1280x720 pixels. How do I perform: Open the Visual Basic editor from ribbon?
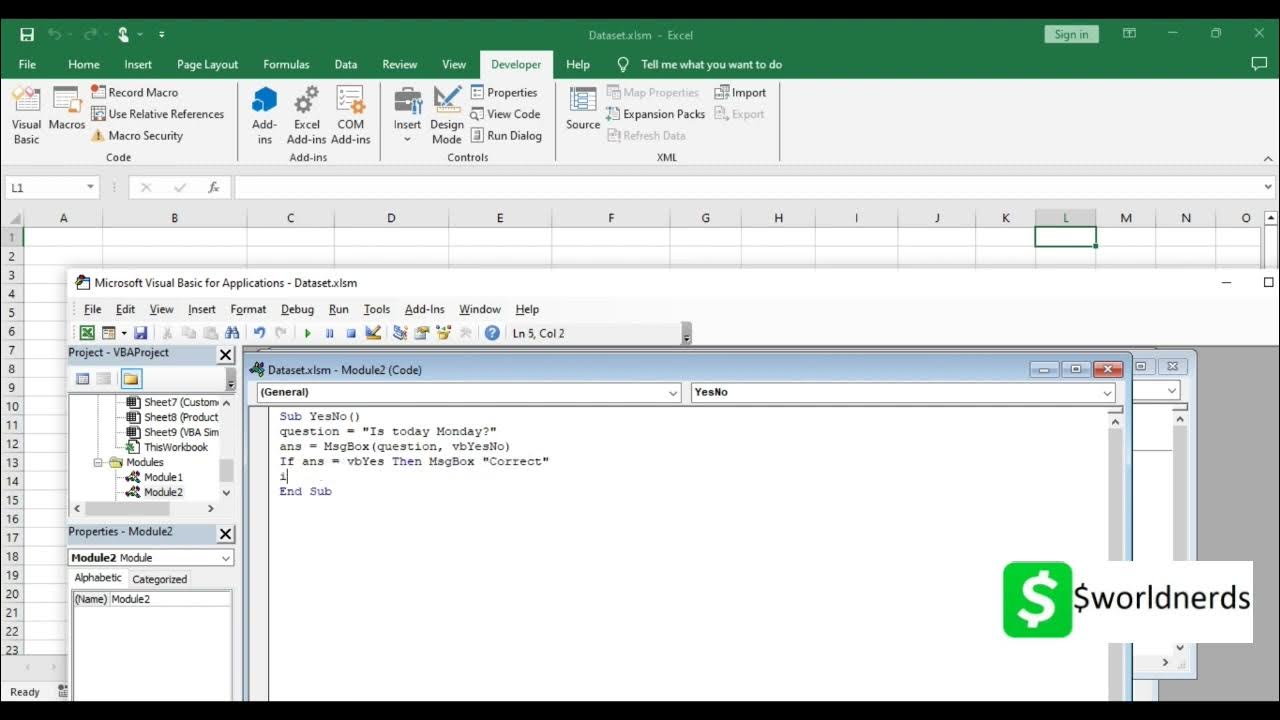[27, 116]
